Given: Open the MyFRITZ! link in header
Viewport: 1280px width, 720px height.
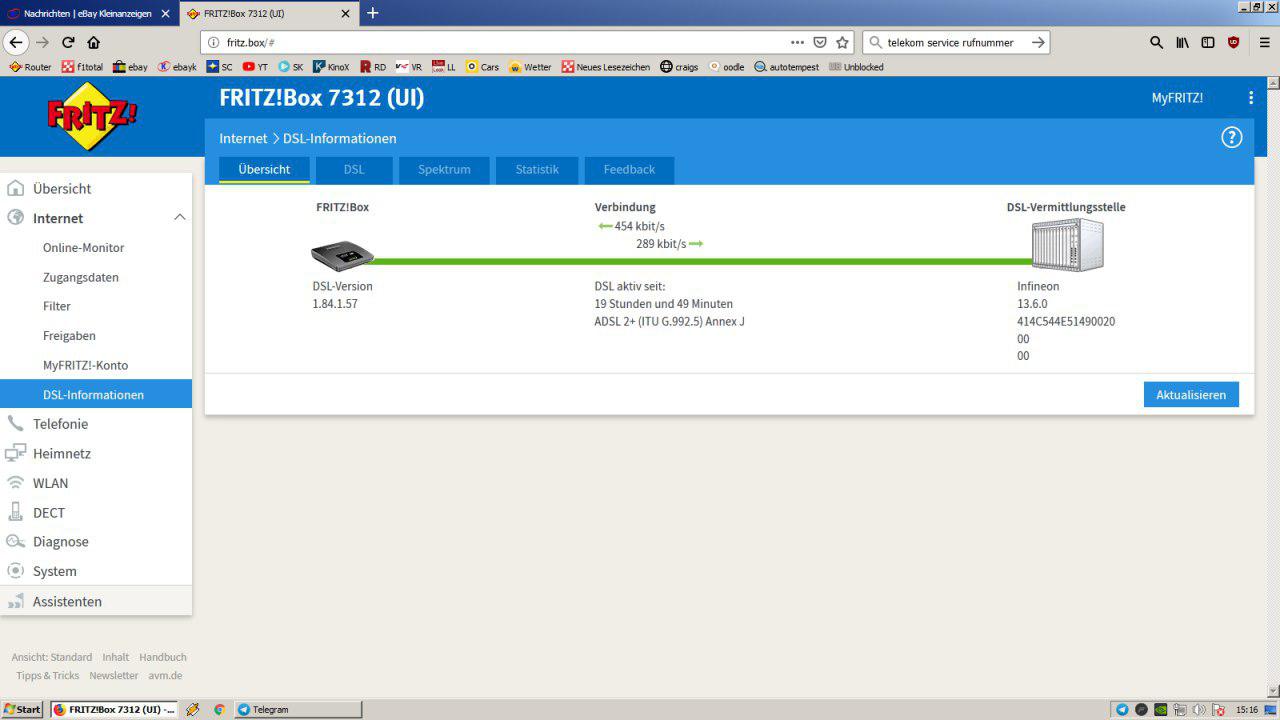Looking at the screenshot, I should [x=1177, y=98].
